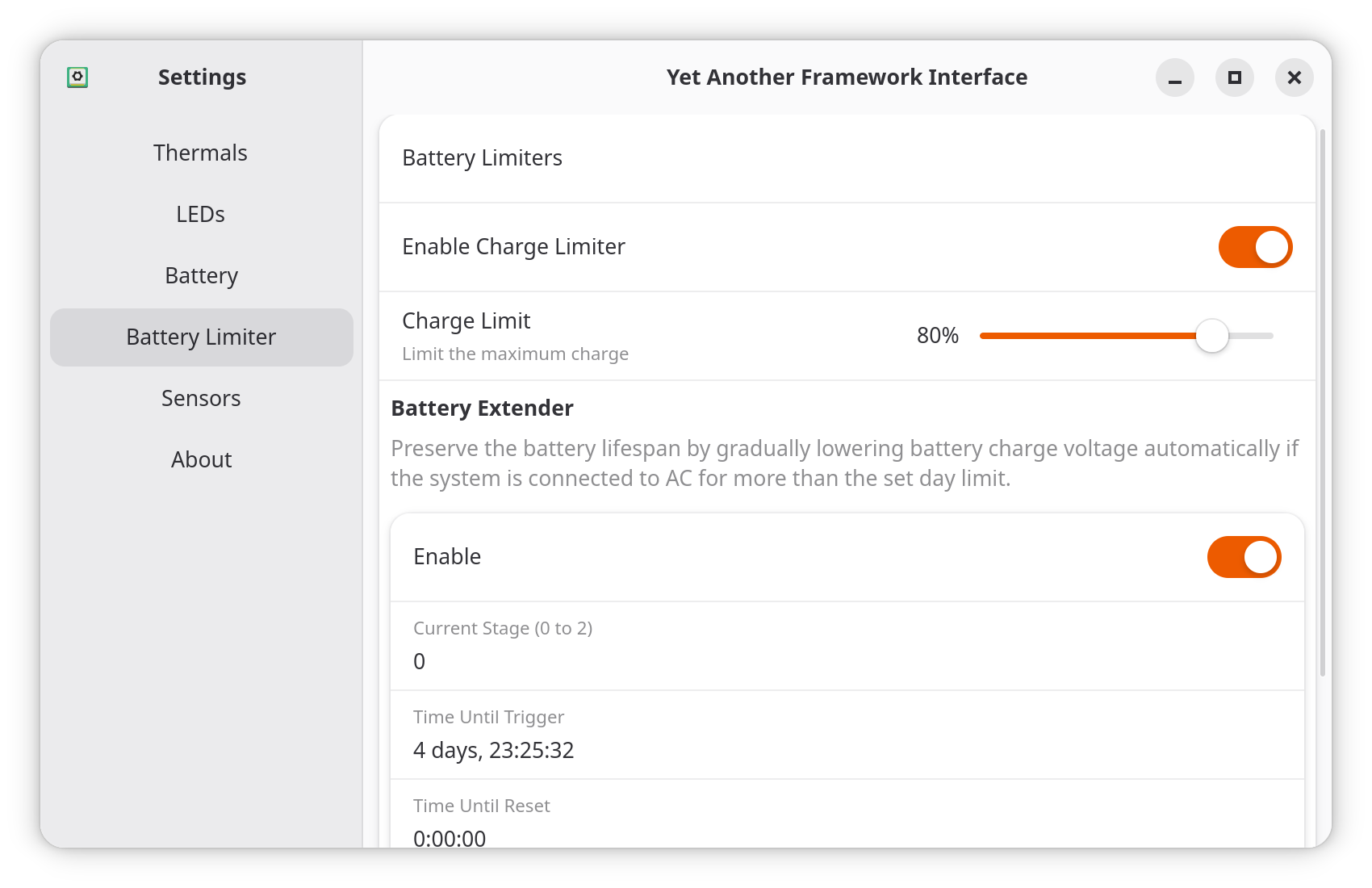Turn off the Battery Extender Enable switch
This screenshot has height=888, width=1372.
coord(1244,556)
